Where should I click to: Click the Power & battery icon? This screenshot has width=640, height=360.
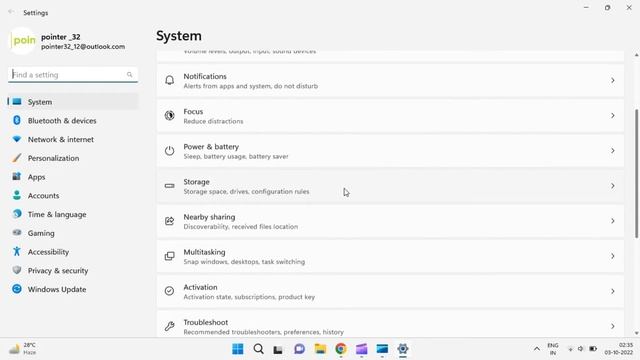coord(169,151)
